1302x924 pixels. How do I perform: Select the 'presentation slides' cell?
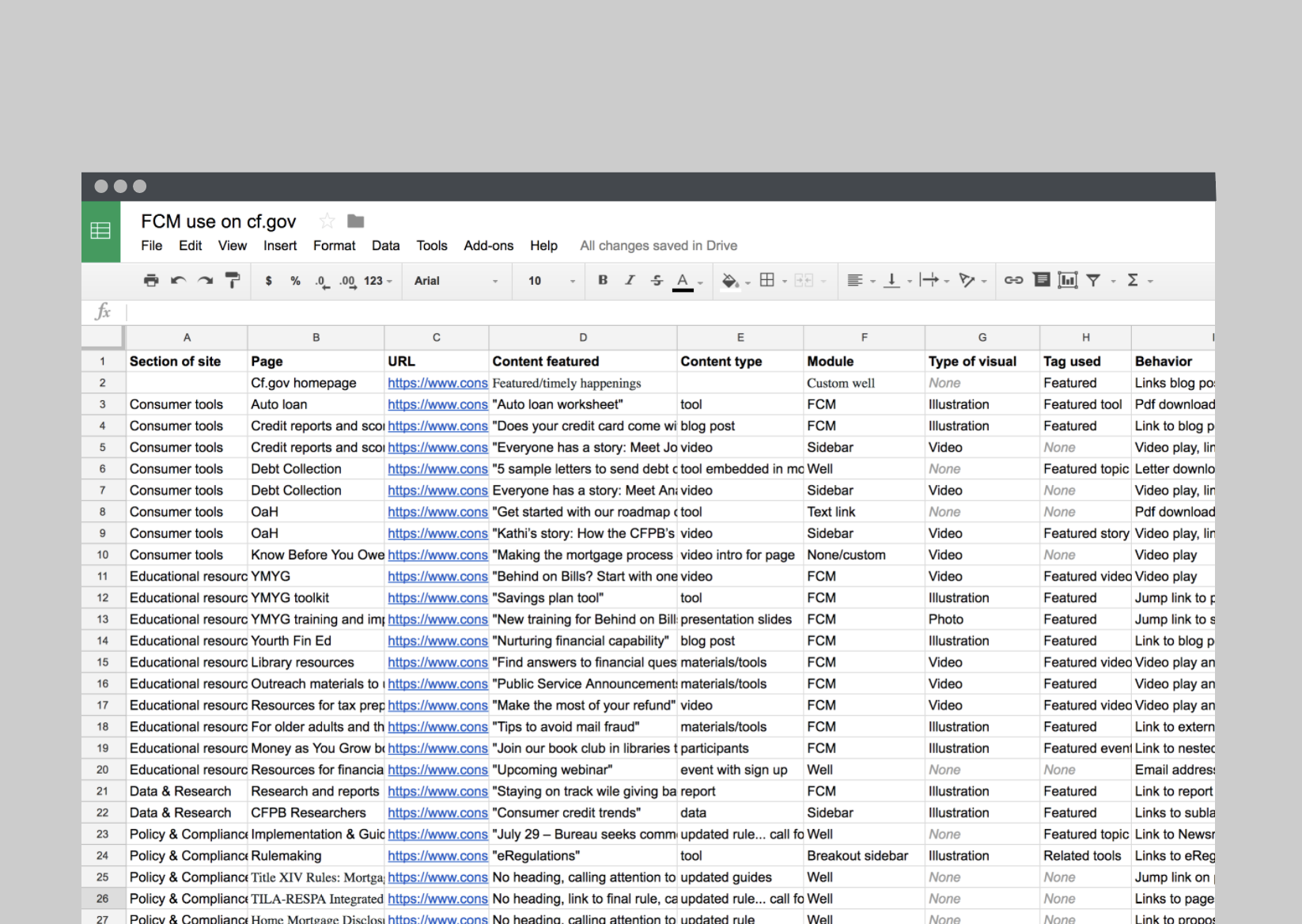point(740,619)
